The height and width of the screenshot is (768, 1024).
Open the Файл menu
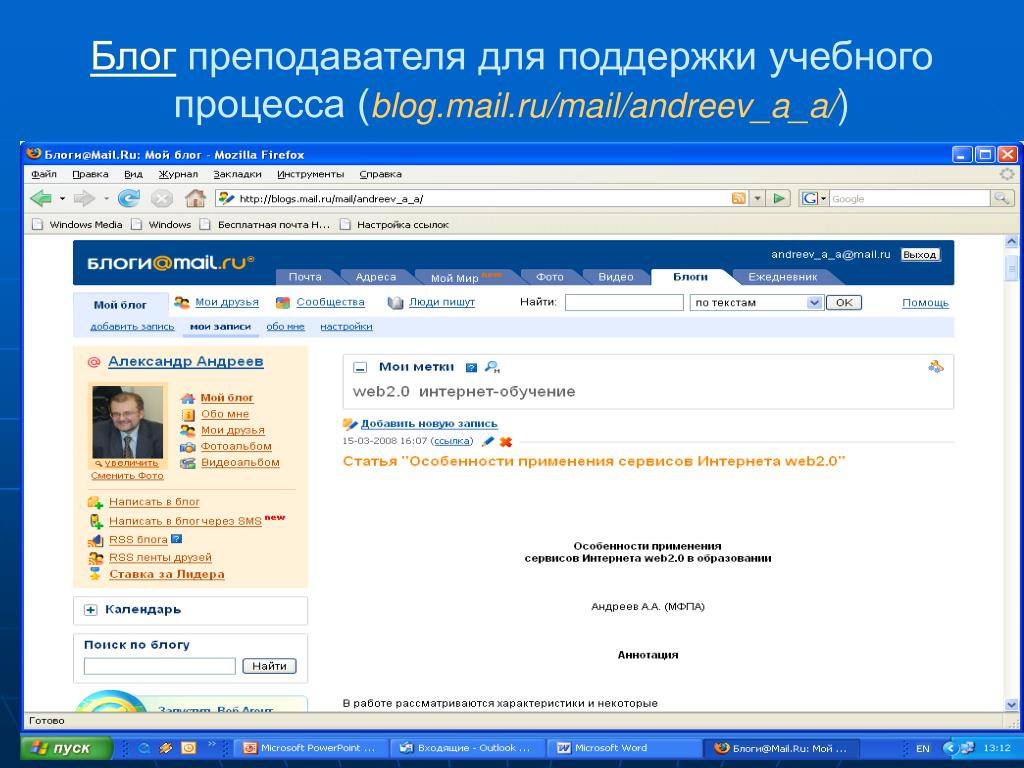click(44, 174)
